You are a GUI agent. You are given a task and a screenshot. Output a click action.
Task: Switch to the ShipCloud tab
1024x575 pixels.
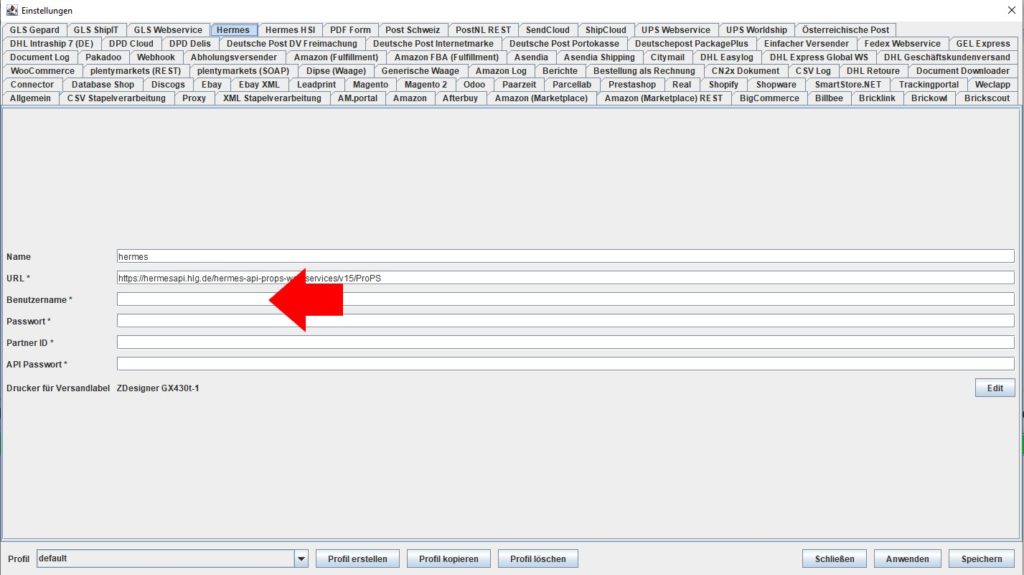(605, 30)
